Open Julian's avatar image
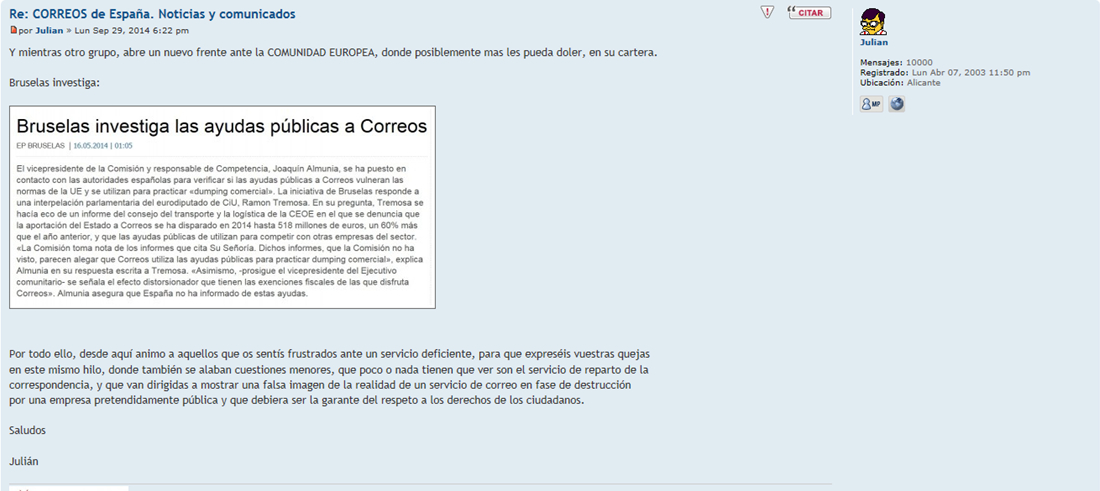 [873, 22]
